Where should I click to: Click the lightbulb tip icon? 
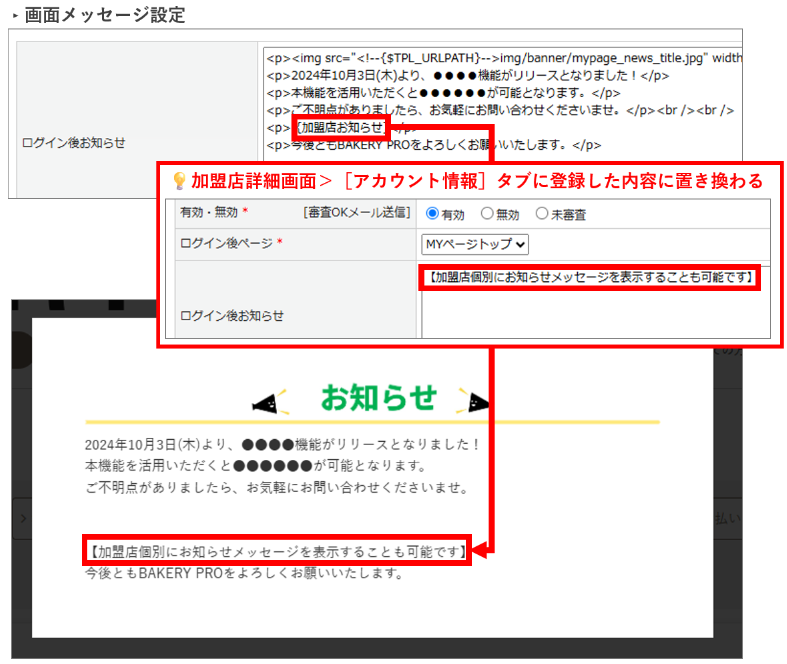tap(179, 181)
